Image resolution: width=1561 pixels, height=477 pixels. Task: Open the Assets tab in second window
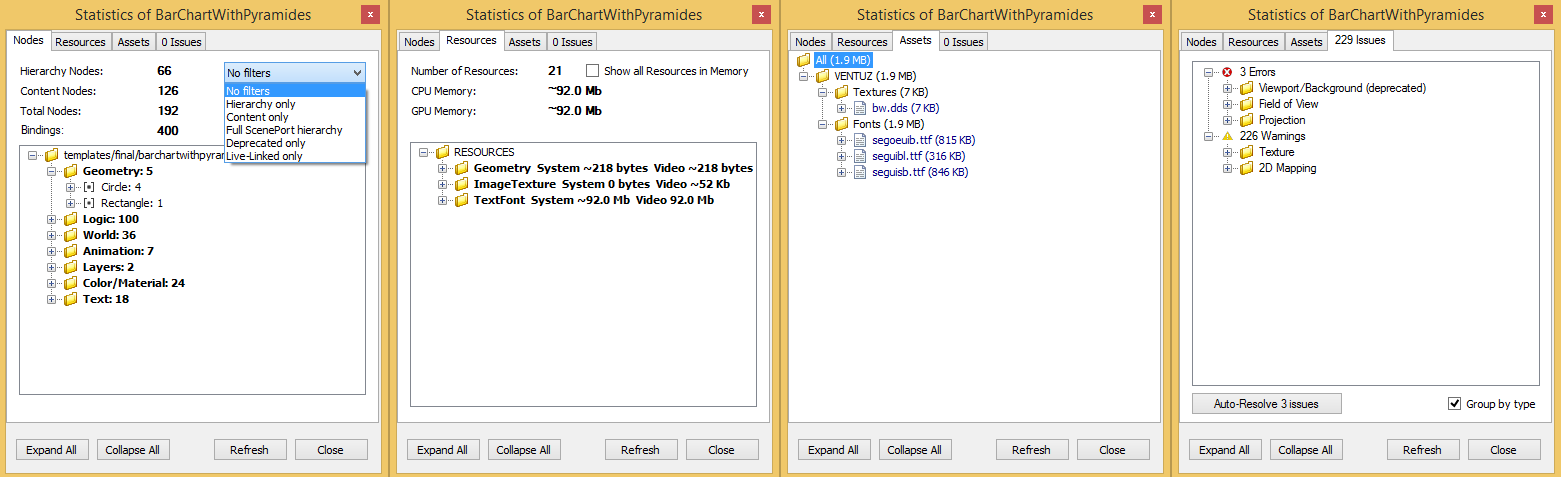point(524,42)
